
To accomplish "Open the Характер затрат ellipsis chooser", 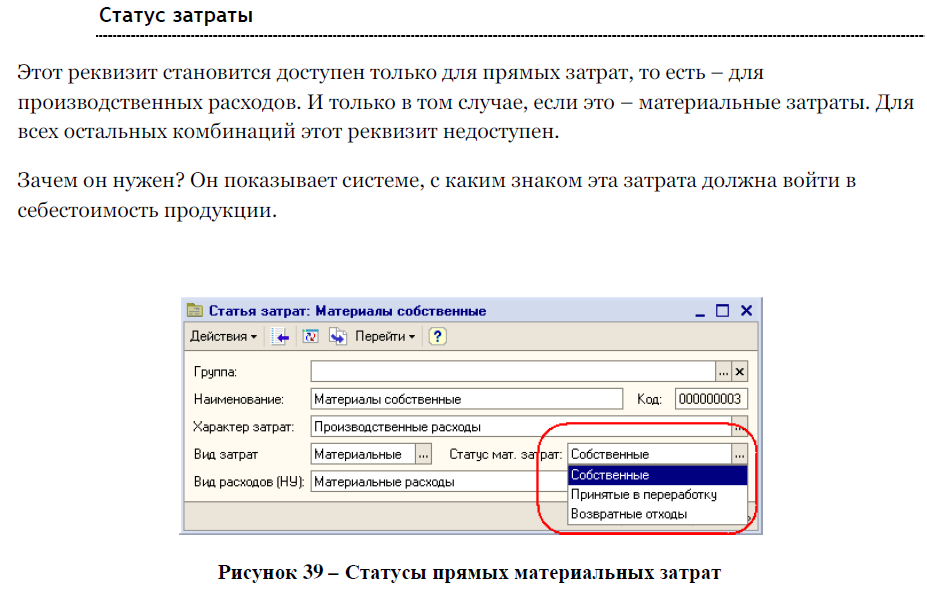I will 740,427.
